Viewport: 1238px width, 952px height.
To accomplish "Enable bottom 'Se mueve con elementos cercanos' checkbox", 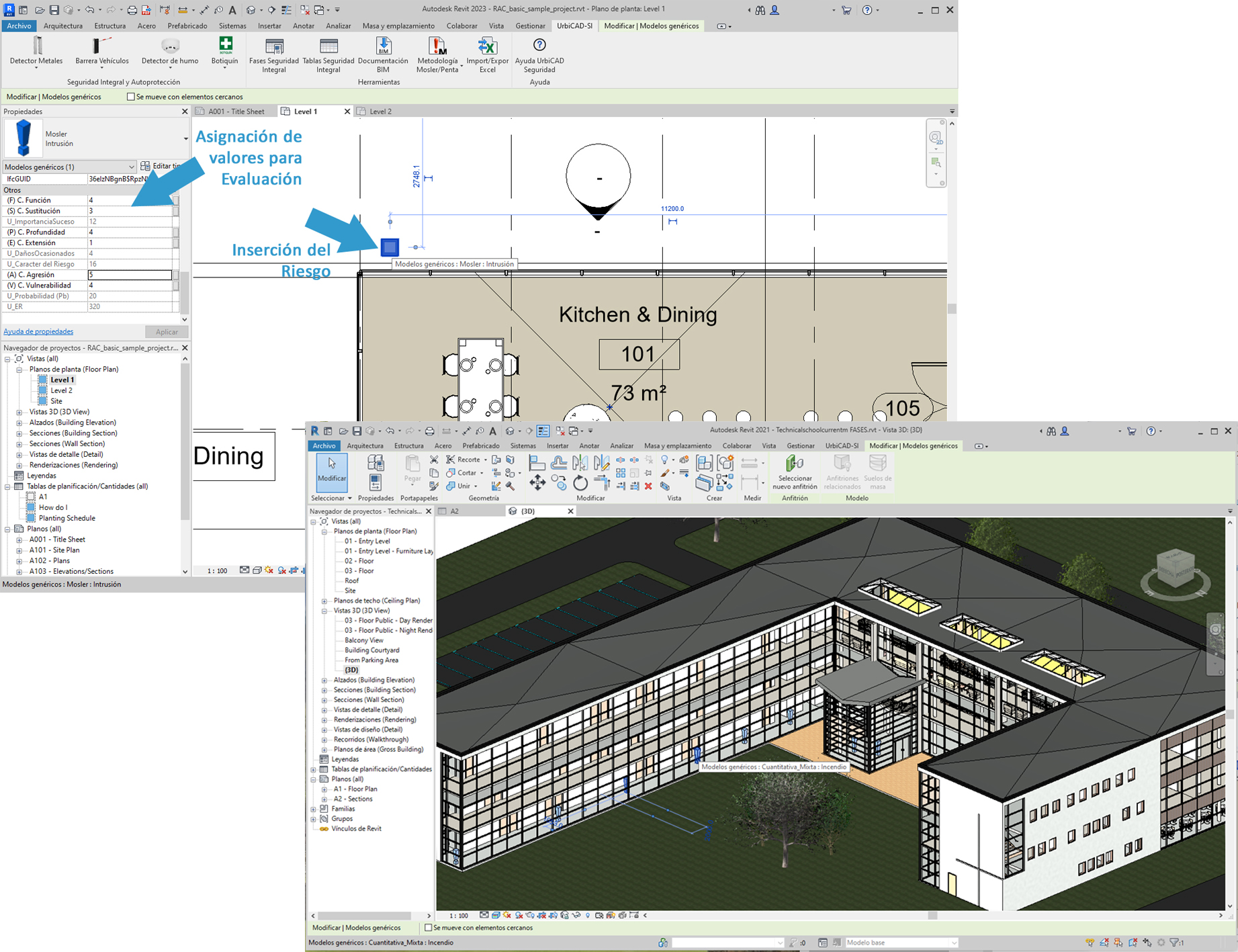I will tap(428, 928).
